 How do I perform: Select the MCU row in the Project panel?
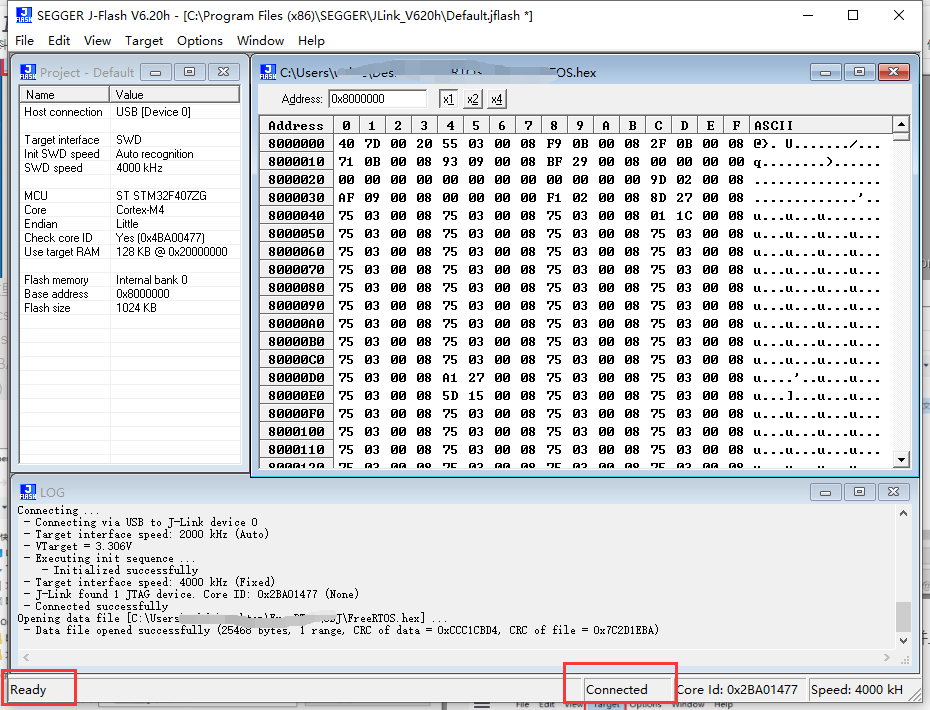point(100,196)
